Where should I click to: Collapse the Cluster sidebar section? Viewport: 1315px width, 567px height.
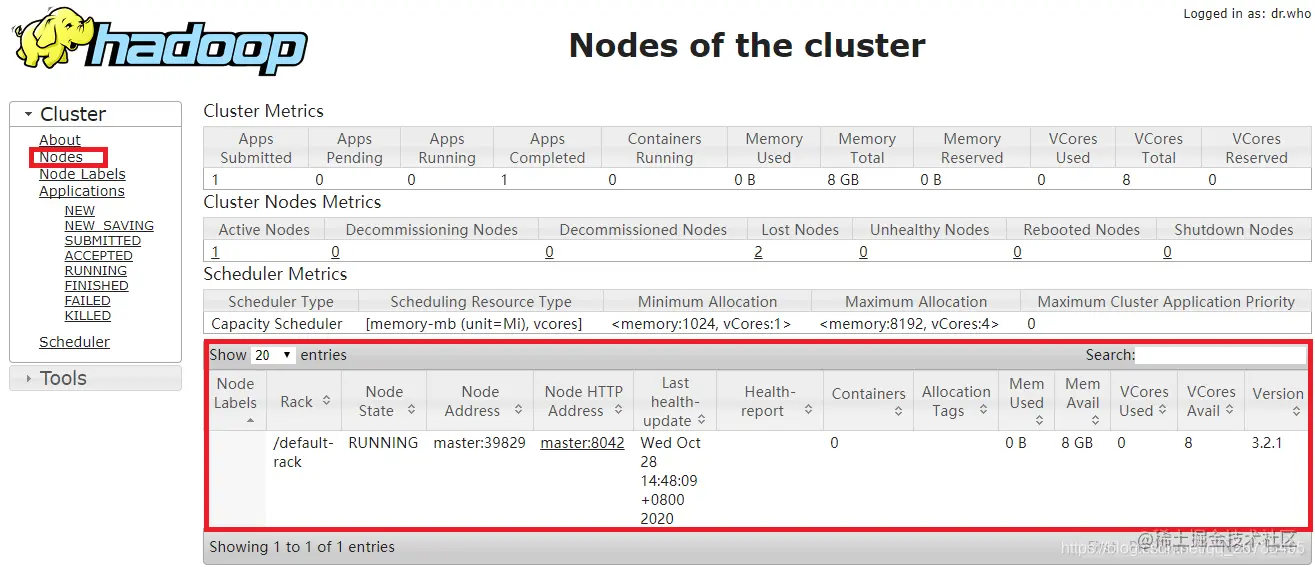point(95,114)
